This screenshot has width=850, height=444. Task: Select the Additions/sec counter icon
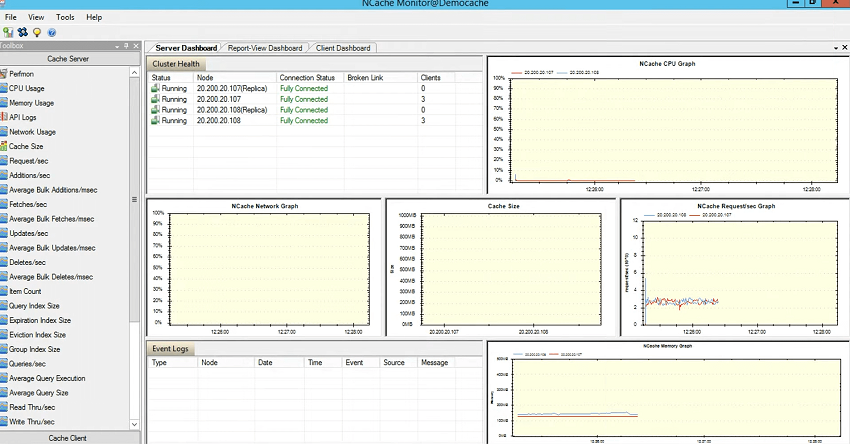(x=3, y=175)
